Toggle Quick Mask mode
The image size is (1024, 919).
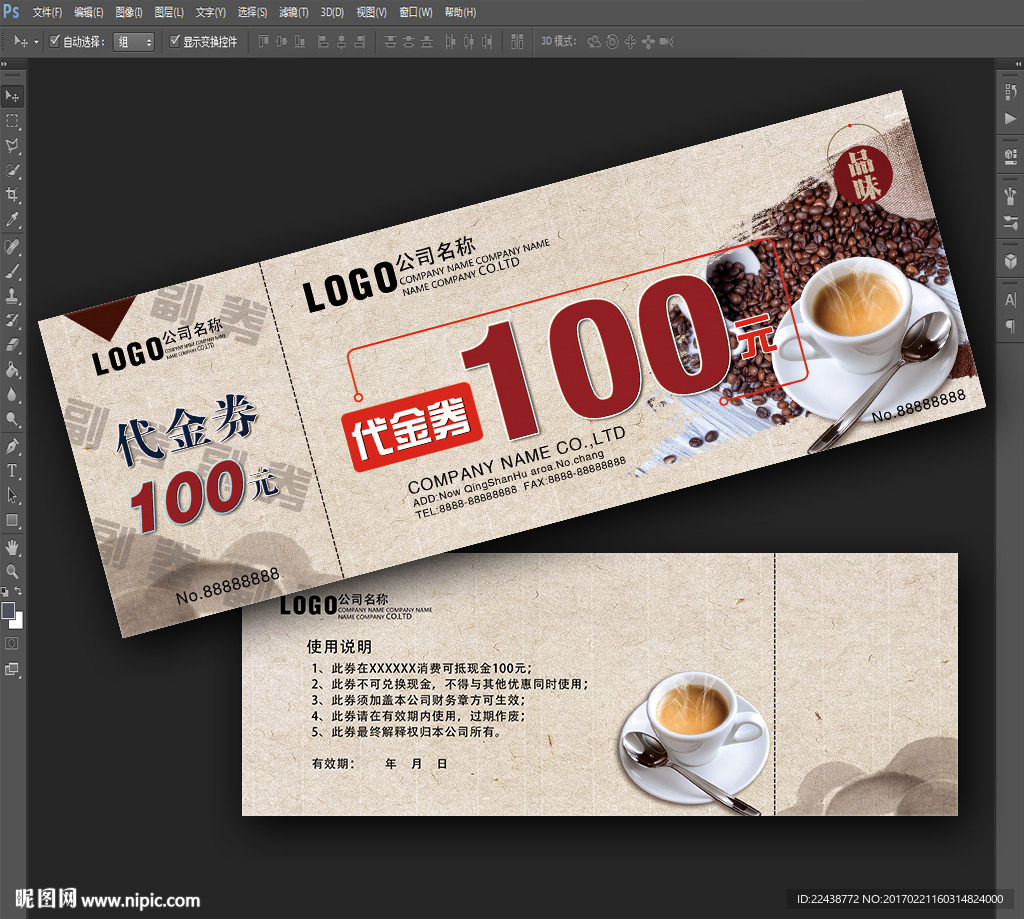point(13,643)
